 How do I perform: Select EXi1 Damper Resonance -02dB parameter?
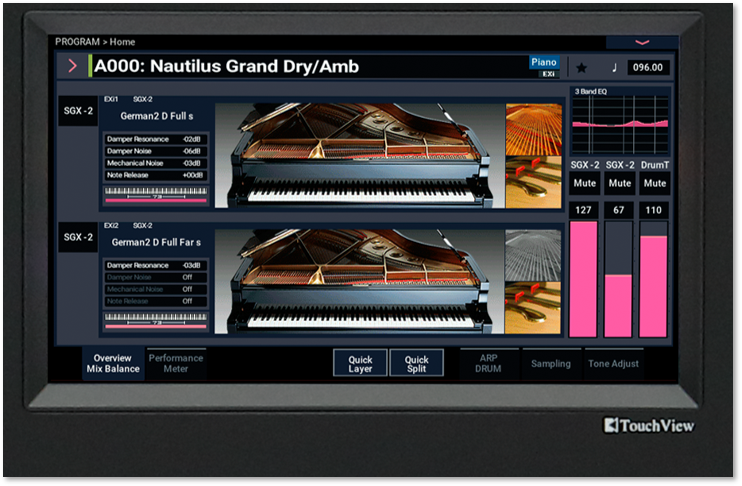click(155, 139)
